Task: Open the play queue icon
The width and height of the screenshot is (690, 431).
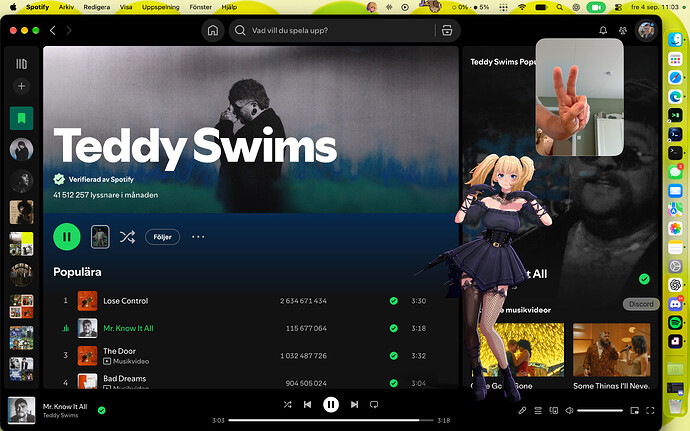Action: click(538, 410)
